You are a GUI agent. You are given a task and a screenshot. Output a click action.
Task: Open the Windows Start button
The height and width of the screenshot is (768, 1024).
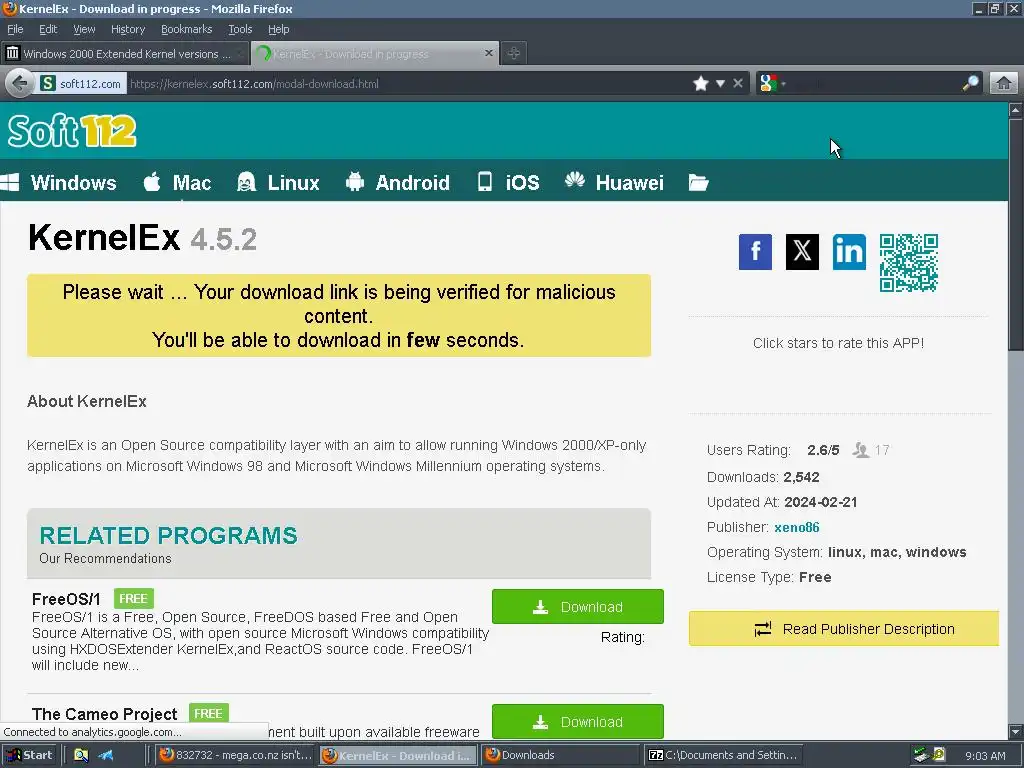coord(29,755)
